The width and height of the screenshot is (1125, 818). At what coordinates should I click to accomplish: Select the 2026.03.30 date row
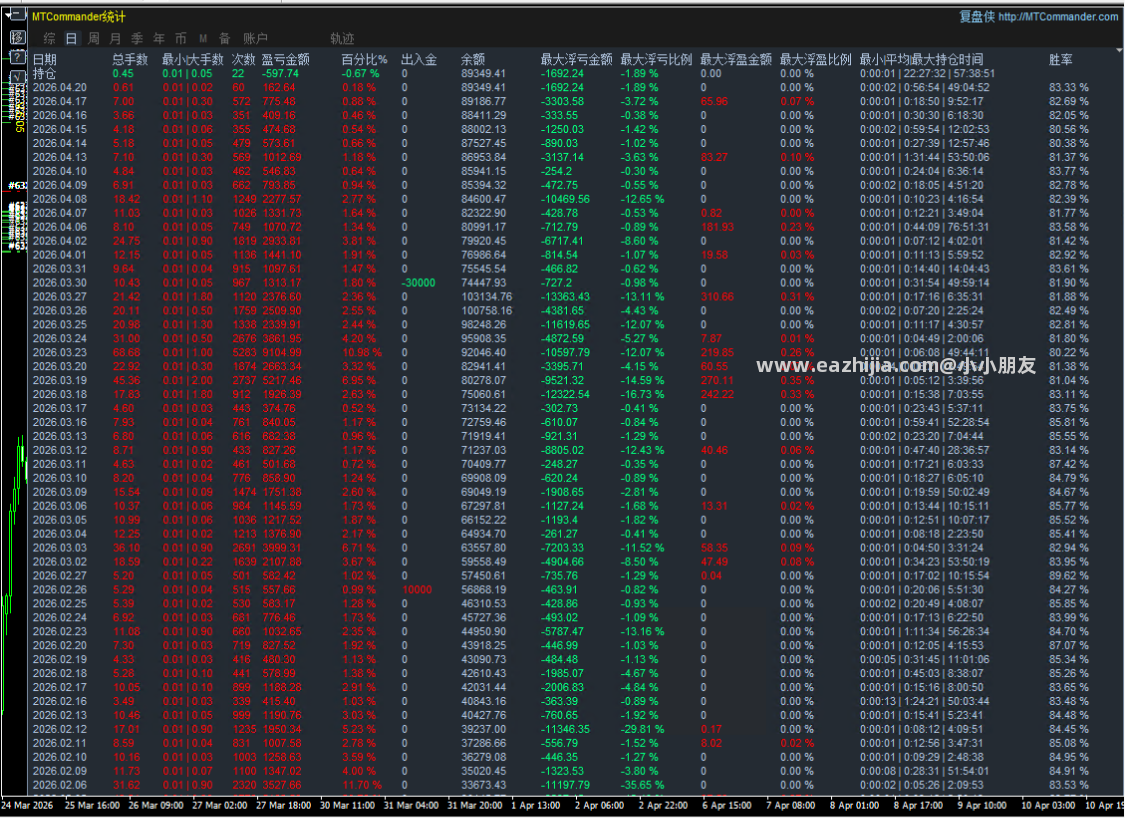click(60, 283)
